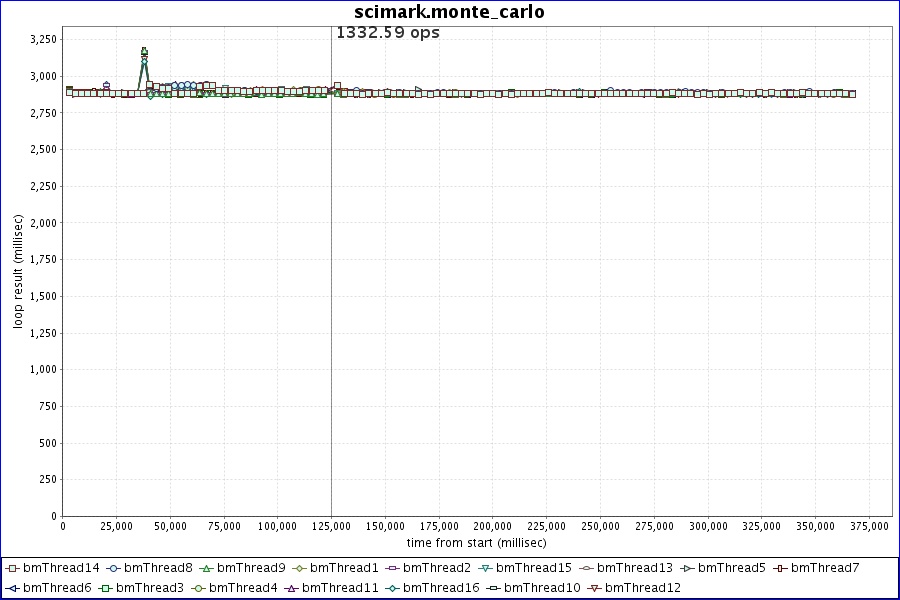Select the bmThread2 legend label
Screen dimensions: 900x600
tap(437, 568)
